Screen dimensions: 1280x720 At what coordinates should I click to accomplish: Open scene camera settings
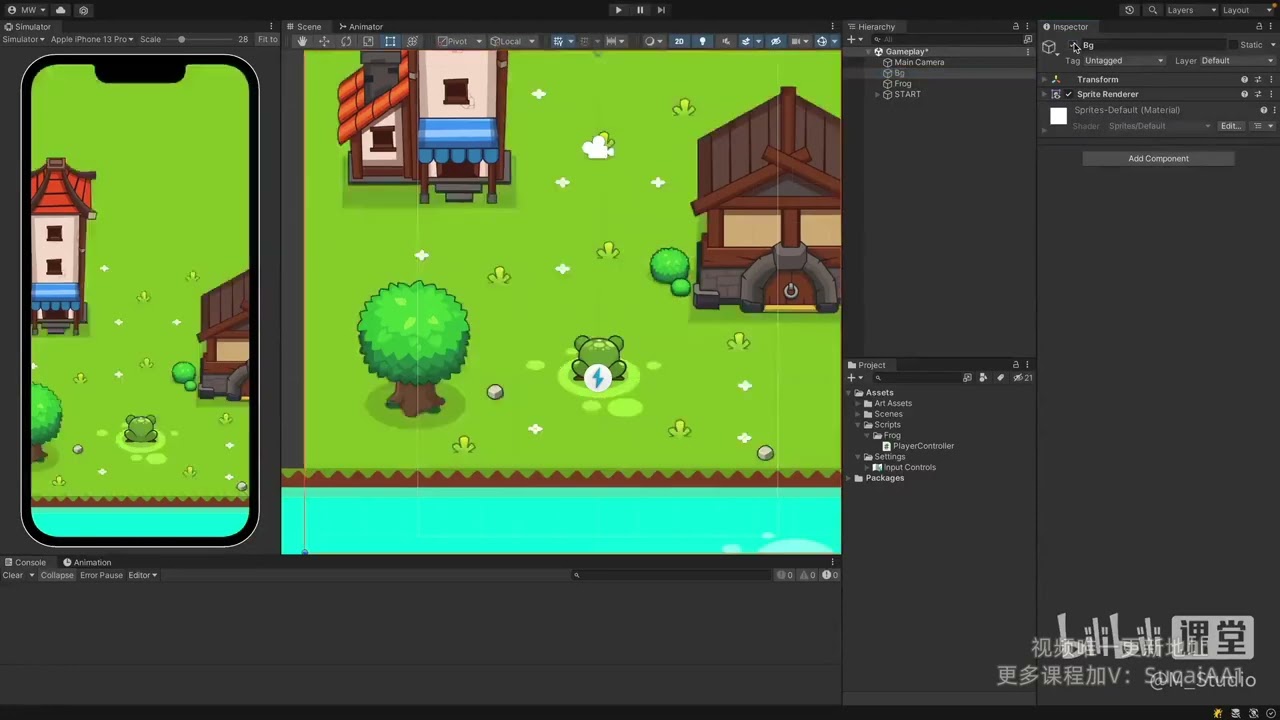coord(800,41)
